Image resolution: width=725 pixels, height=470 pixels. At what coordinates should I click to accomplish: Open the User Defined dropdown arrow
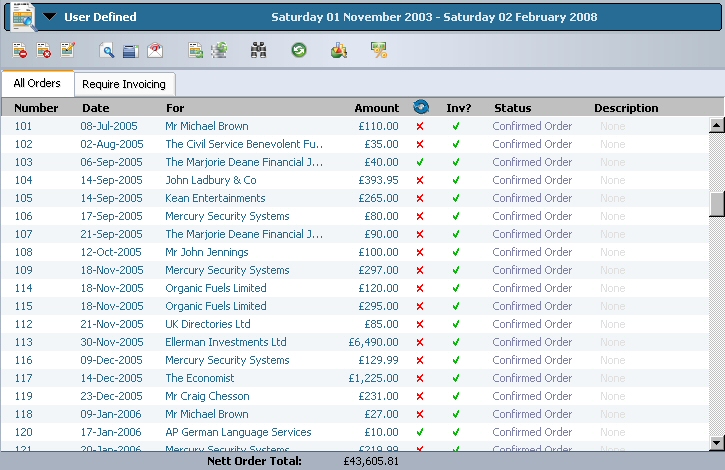[x=49, y=17]
